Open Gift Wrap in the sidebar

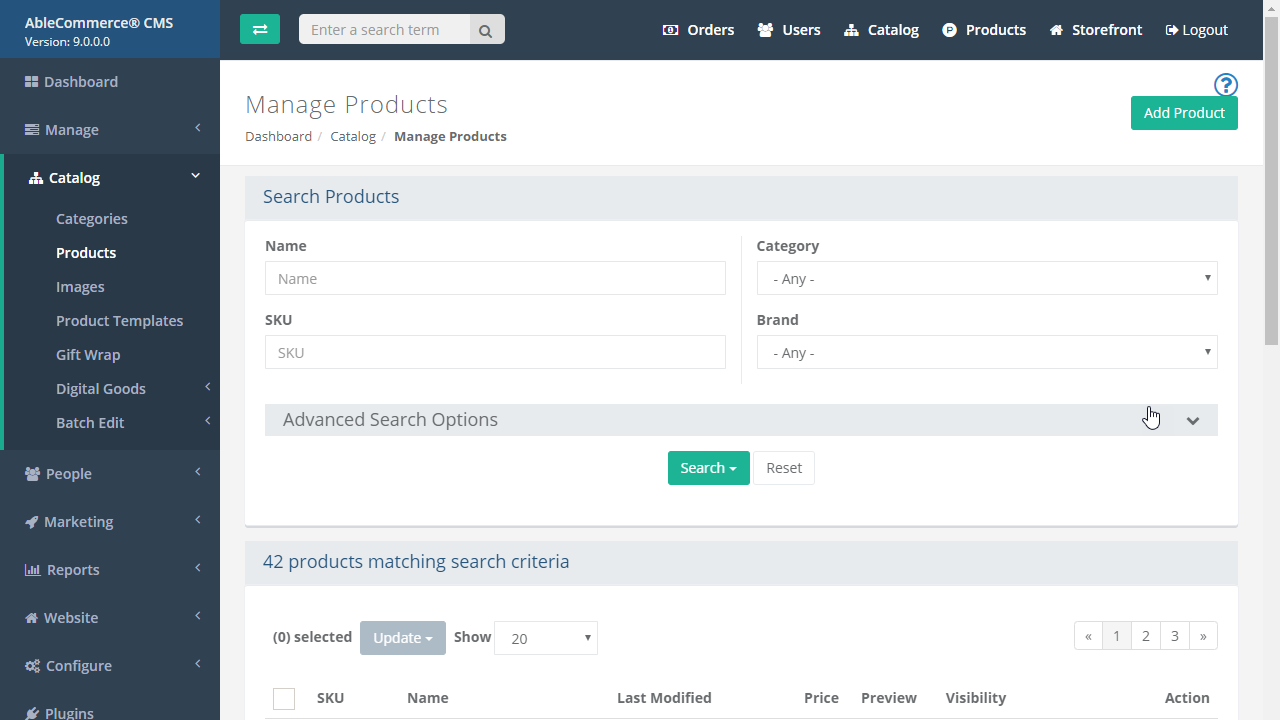click(88, 355)
